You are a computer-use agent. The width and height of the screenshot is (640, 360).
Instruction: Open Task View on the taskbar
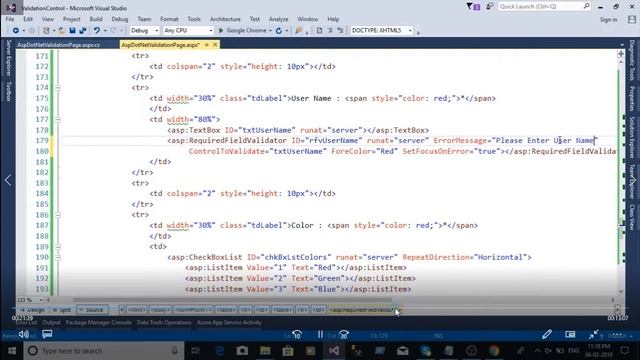tap(196, 351)
